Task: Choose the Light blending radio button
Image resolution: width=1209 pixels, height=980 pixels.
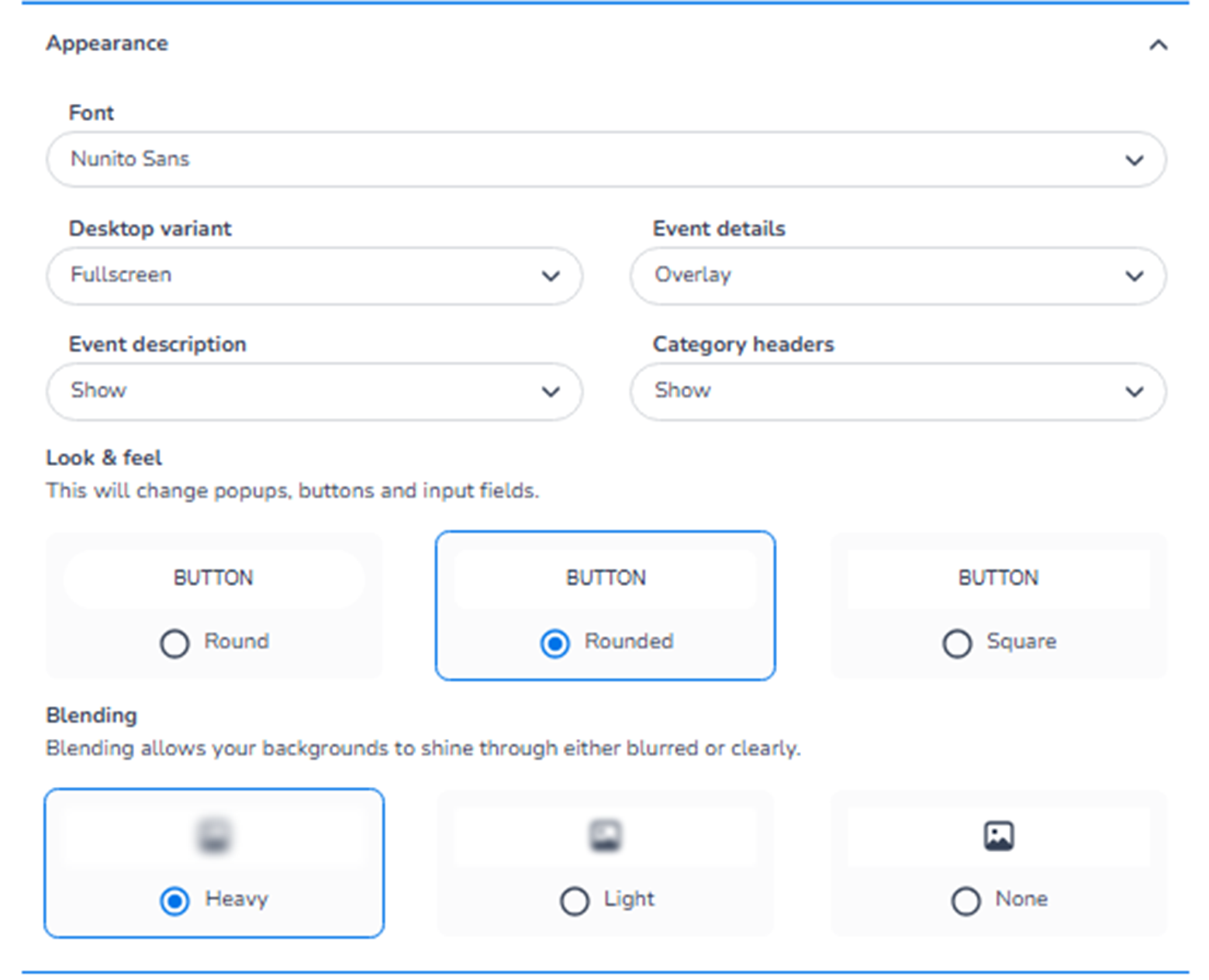Action: point(575,901)
